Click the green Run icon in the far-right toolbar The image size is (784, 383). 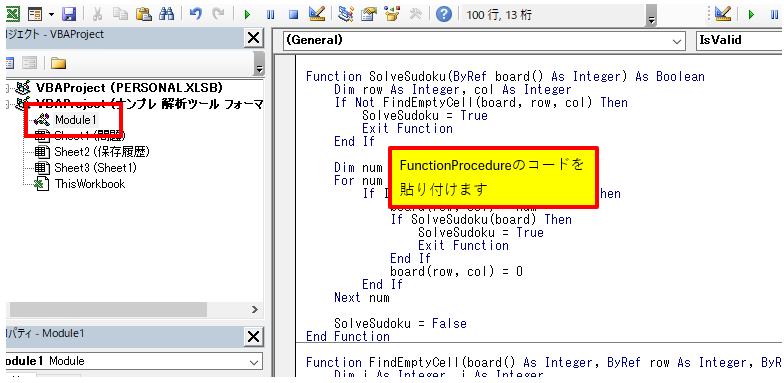(751, 14)
